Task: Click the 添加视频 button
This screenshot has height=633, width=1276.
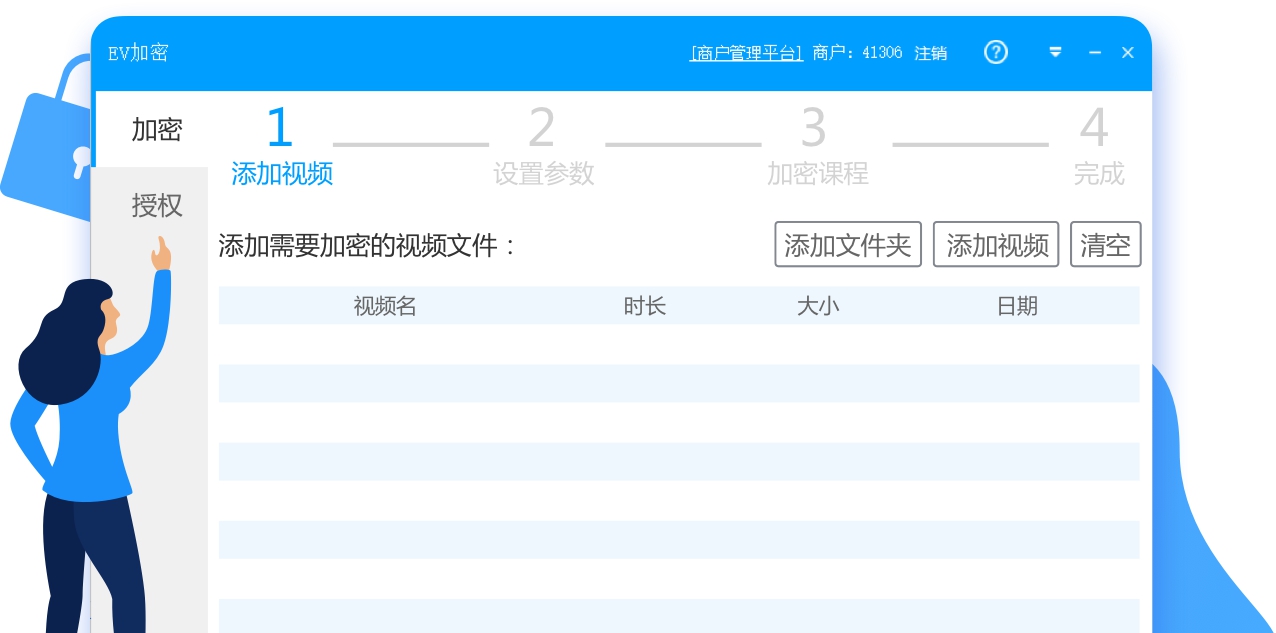Action: [996, 244]
